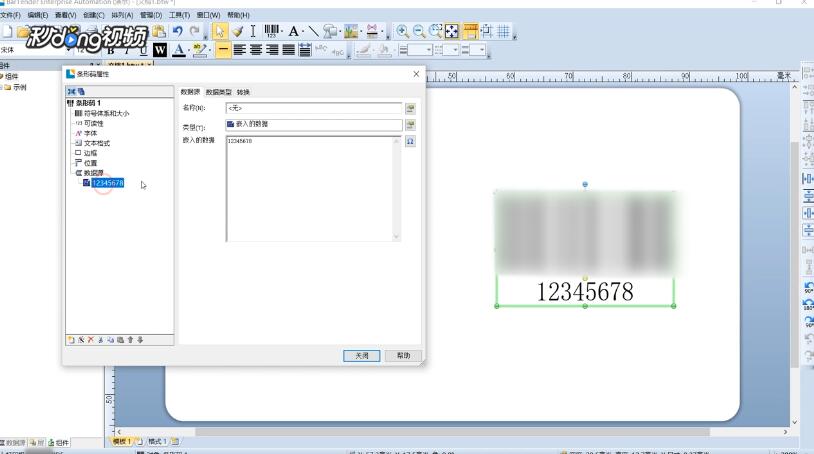Click the paste clipboard icon
Screen dimensions: 814x454
(159, 31)
